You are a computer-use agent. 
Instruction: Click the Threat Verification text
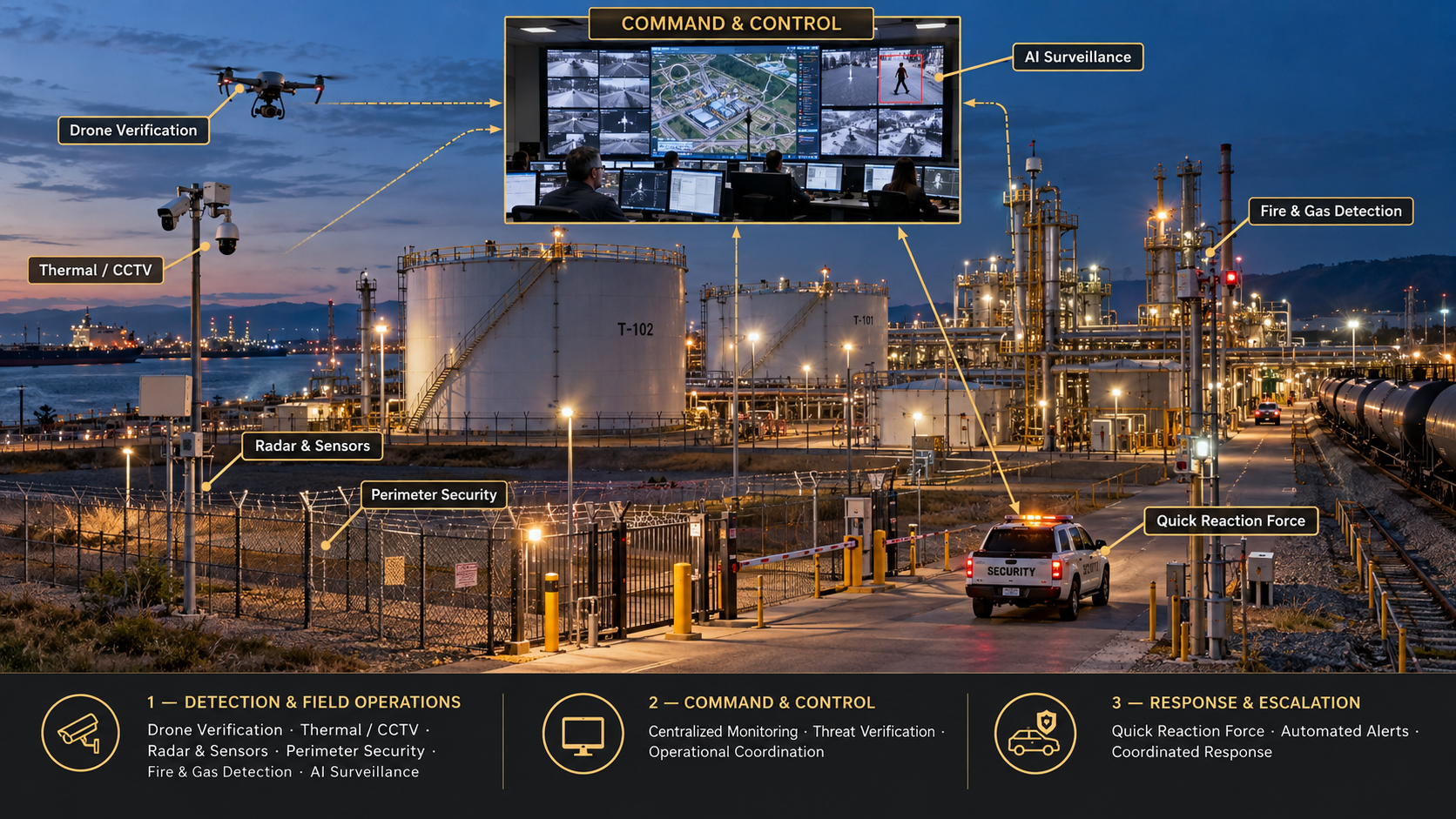pos(873,732)
